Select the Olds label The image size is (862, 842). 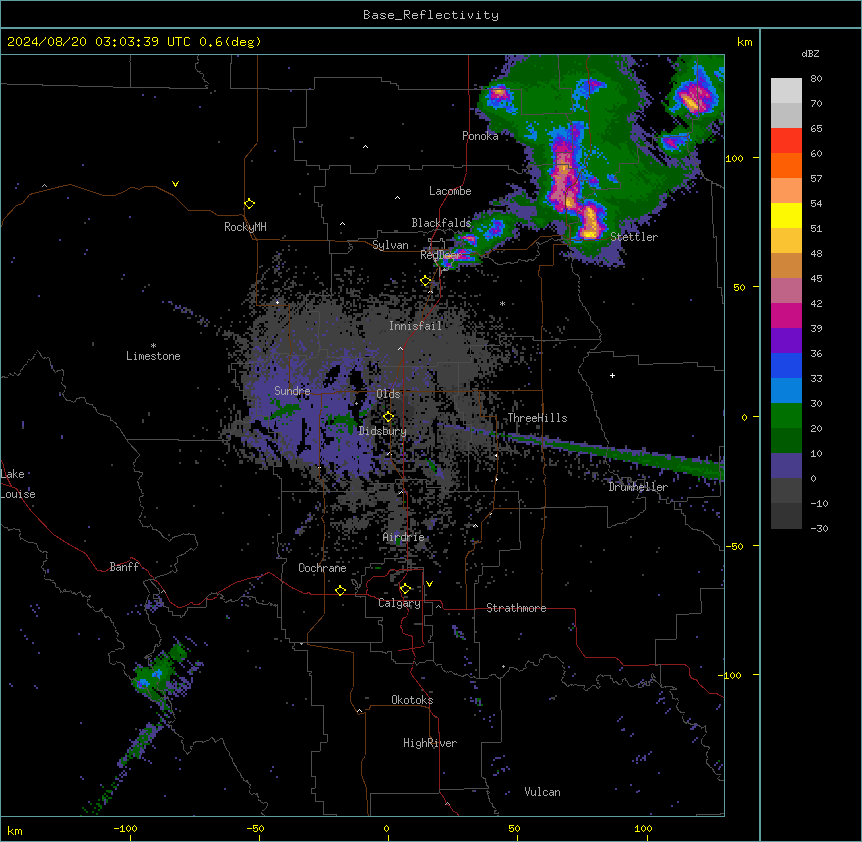click(x=388, y=394)
